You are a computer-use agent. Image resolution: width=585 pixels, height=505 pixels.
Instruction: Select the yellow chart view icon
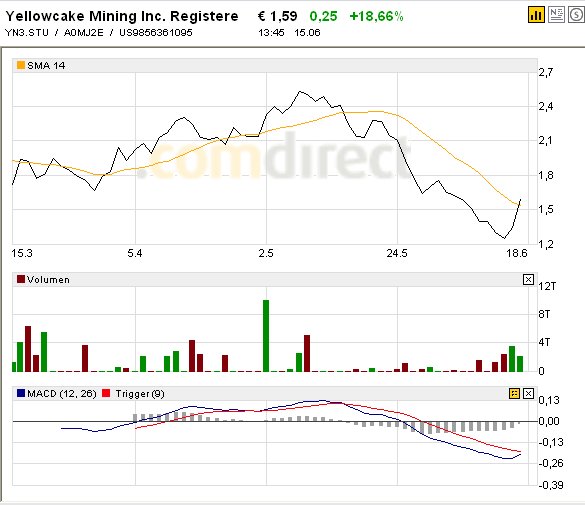(536, 15)
